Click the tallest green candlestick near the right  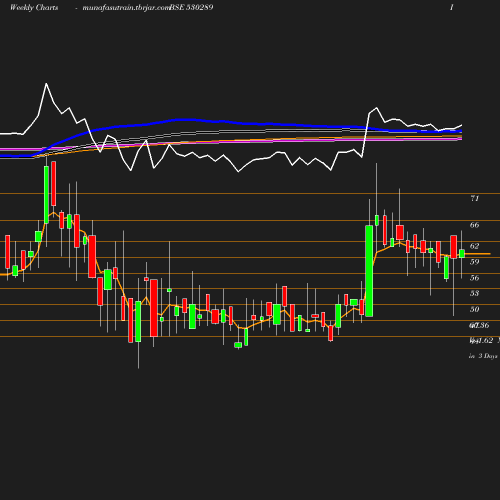pyautogui.click(x=369, y=271)
